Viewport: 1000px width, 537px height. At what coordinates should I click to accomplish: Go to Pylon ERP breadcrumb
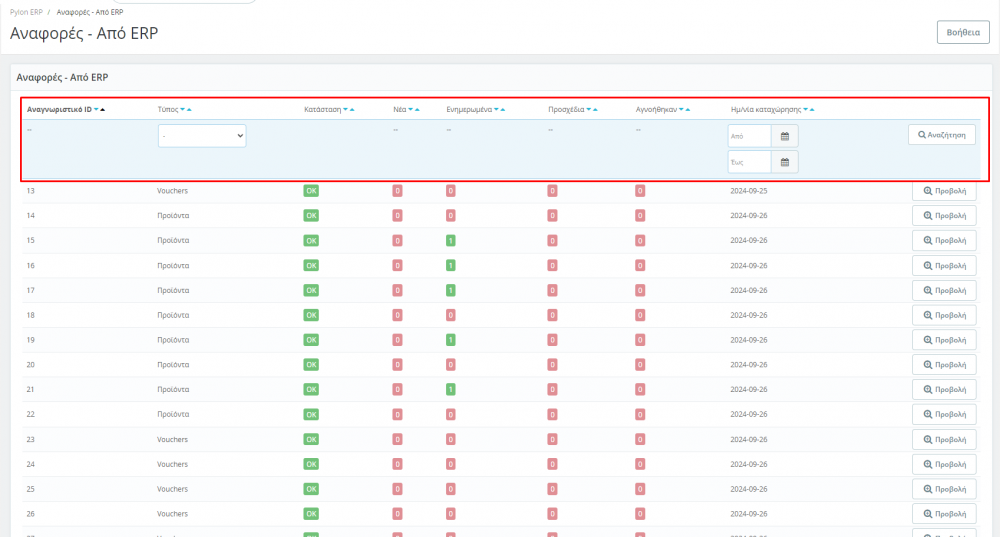click(26, 11)
